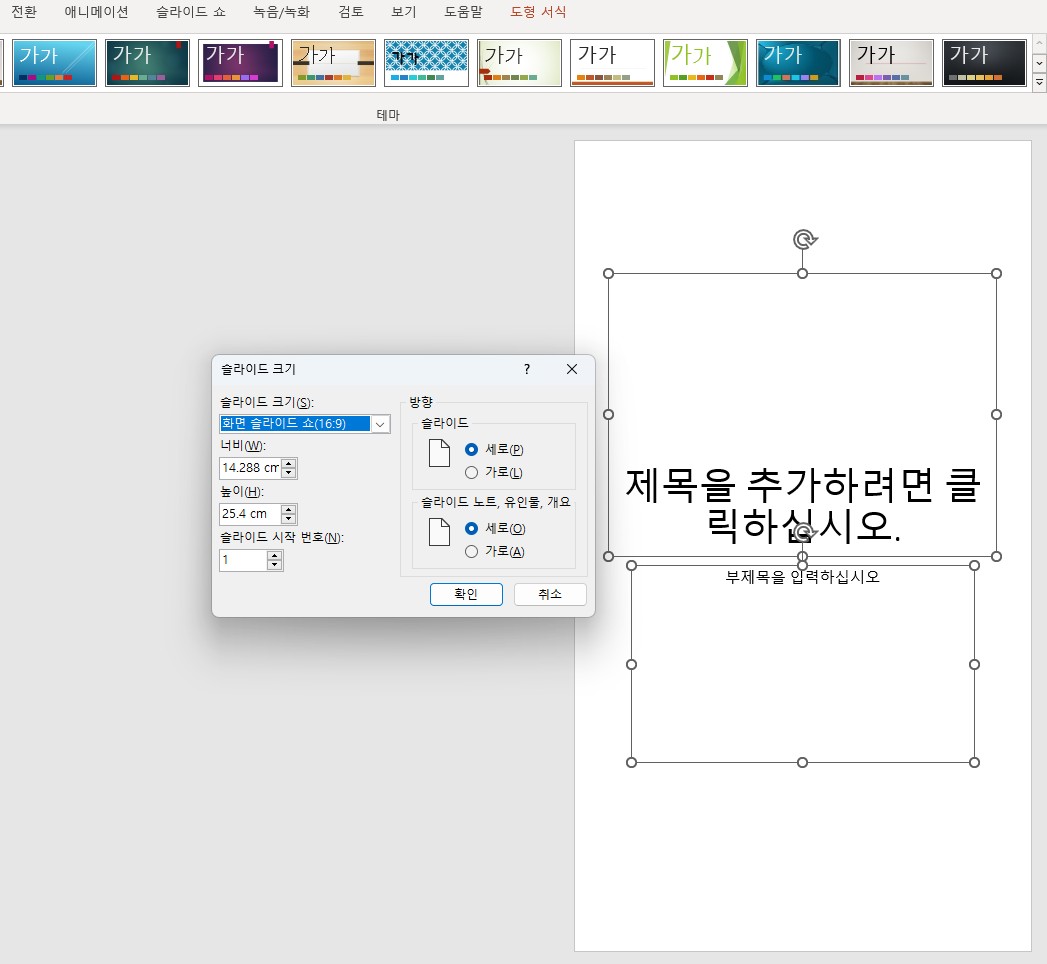Open the 슬라이드 크기 dropdown list
Image resolution: width=1047 pixels, height=964 pixels.
pyautogui.click(x=380, y=424)
